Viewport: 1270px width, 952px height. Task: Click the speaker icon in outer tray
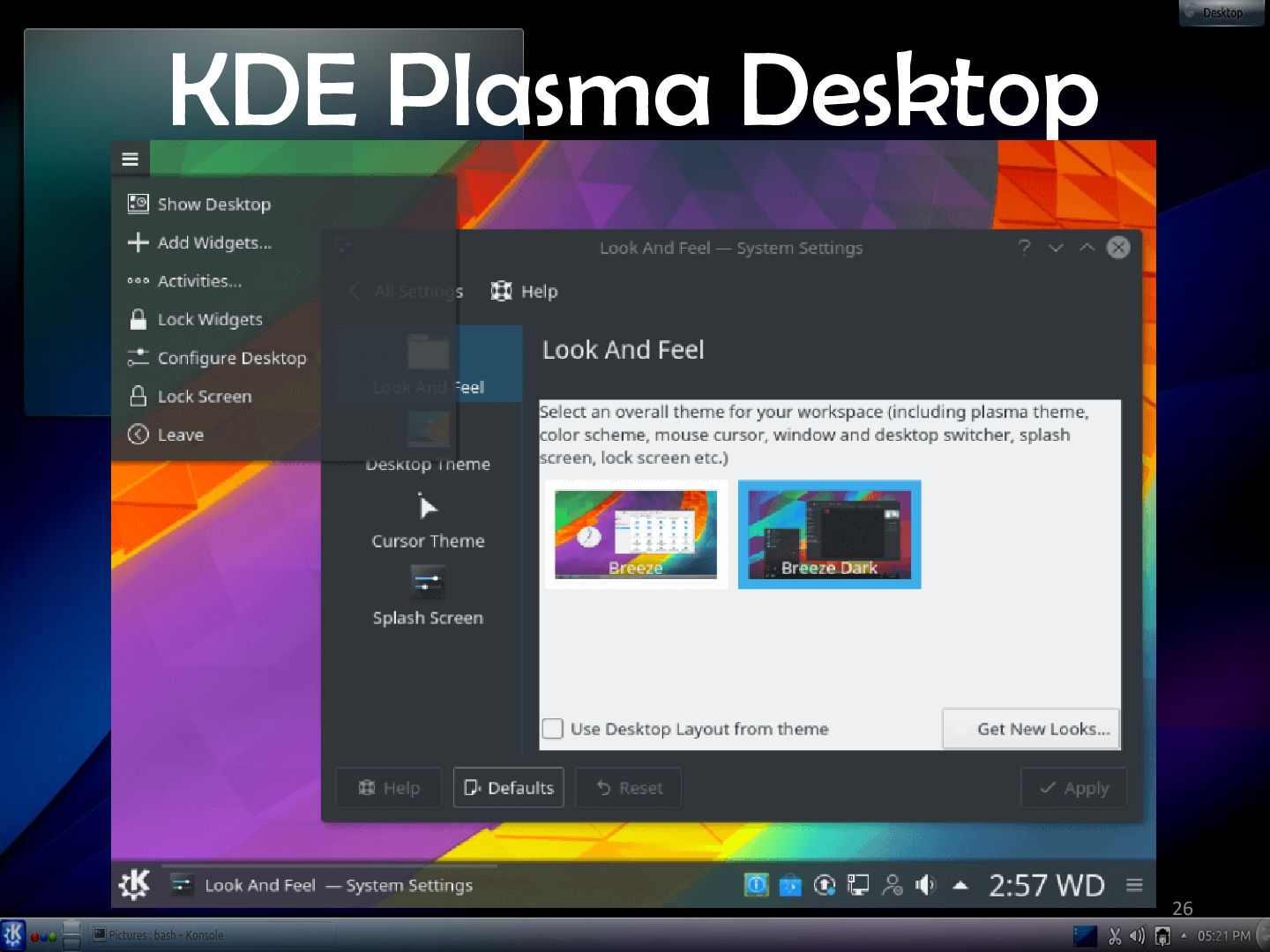click(1137, 935)
